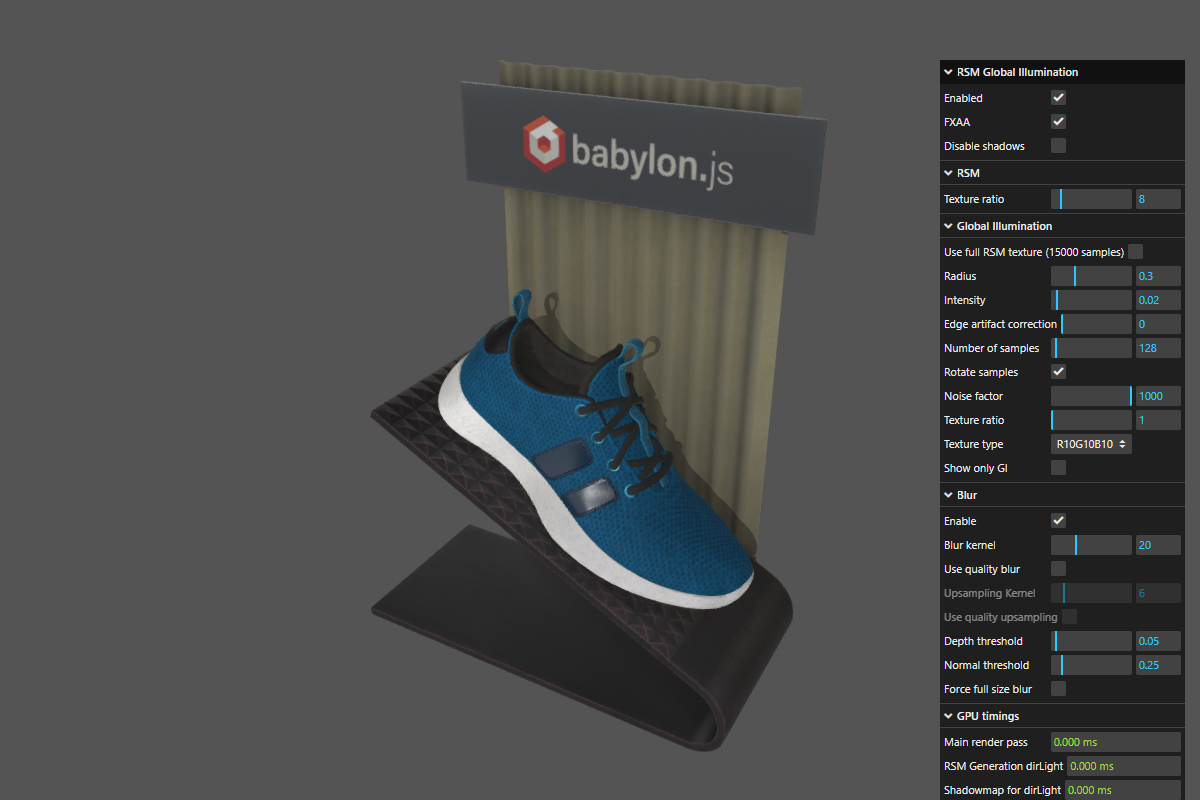Image resolution: width=1200 pixels, height=800 pixels.
Task: Turn off FXAA antialiasing
Action: [x=1058, y=121]
